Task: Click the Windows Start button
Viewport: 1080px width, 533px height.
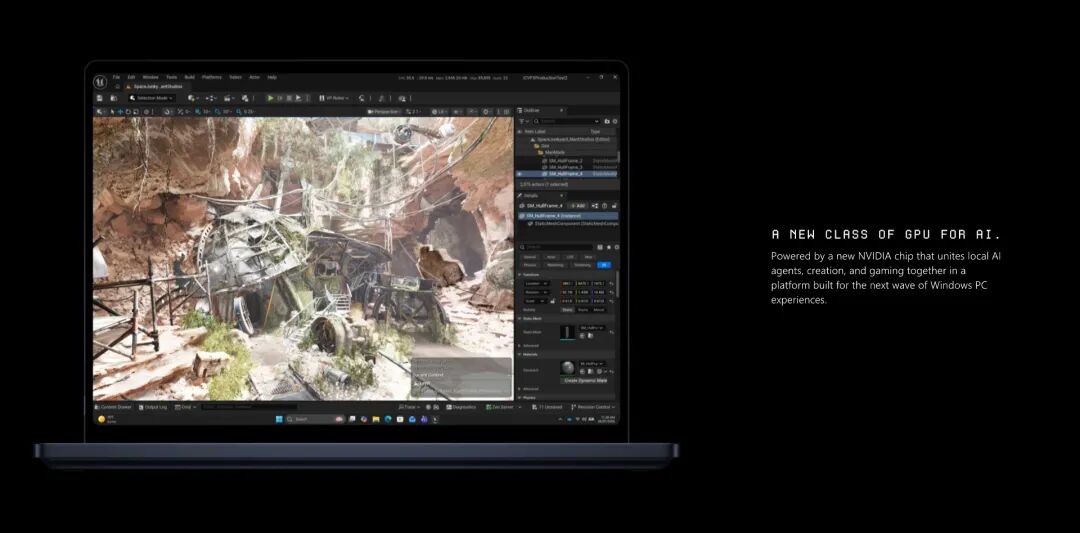Action: click(x=279, y=419)
